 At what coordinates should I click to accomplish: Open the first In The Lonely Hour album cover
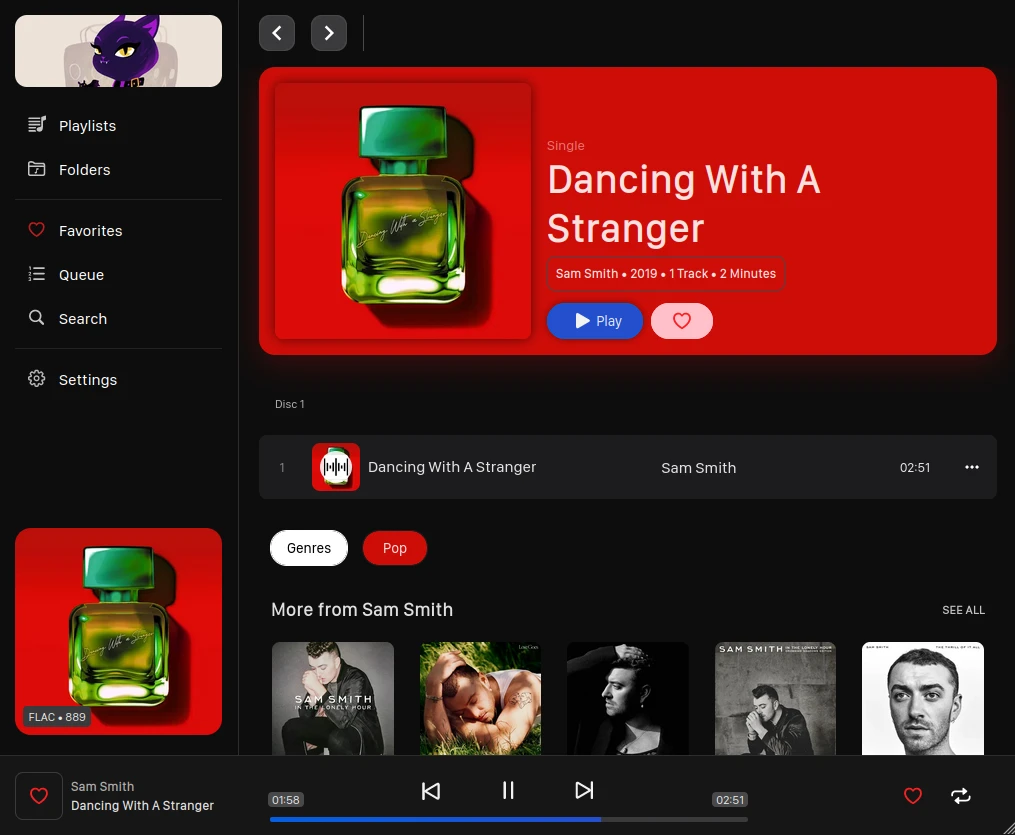click(x=333, y=698)
